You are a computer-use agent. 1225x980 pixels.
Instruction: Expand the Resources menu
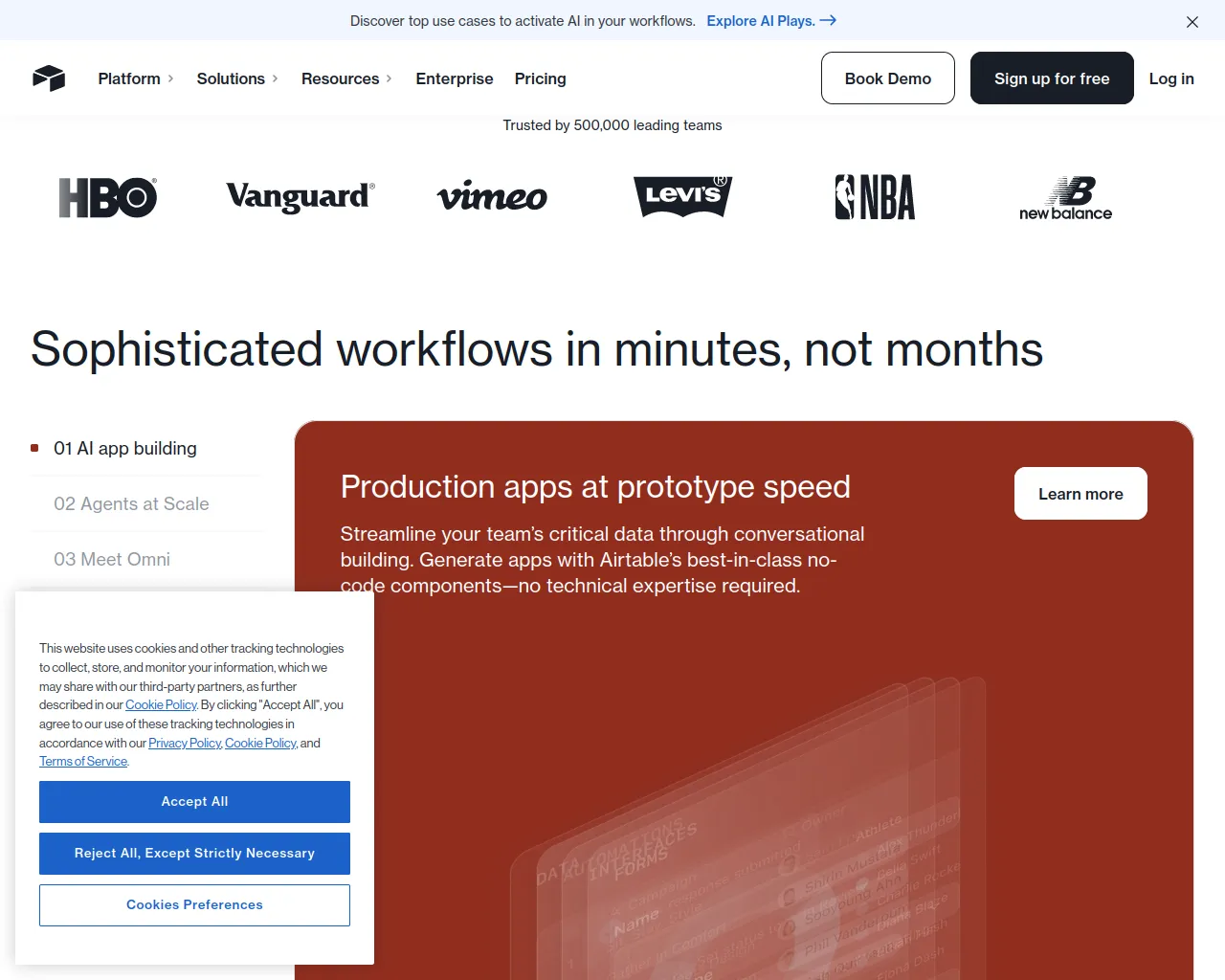click(x=346, y=78)
